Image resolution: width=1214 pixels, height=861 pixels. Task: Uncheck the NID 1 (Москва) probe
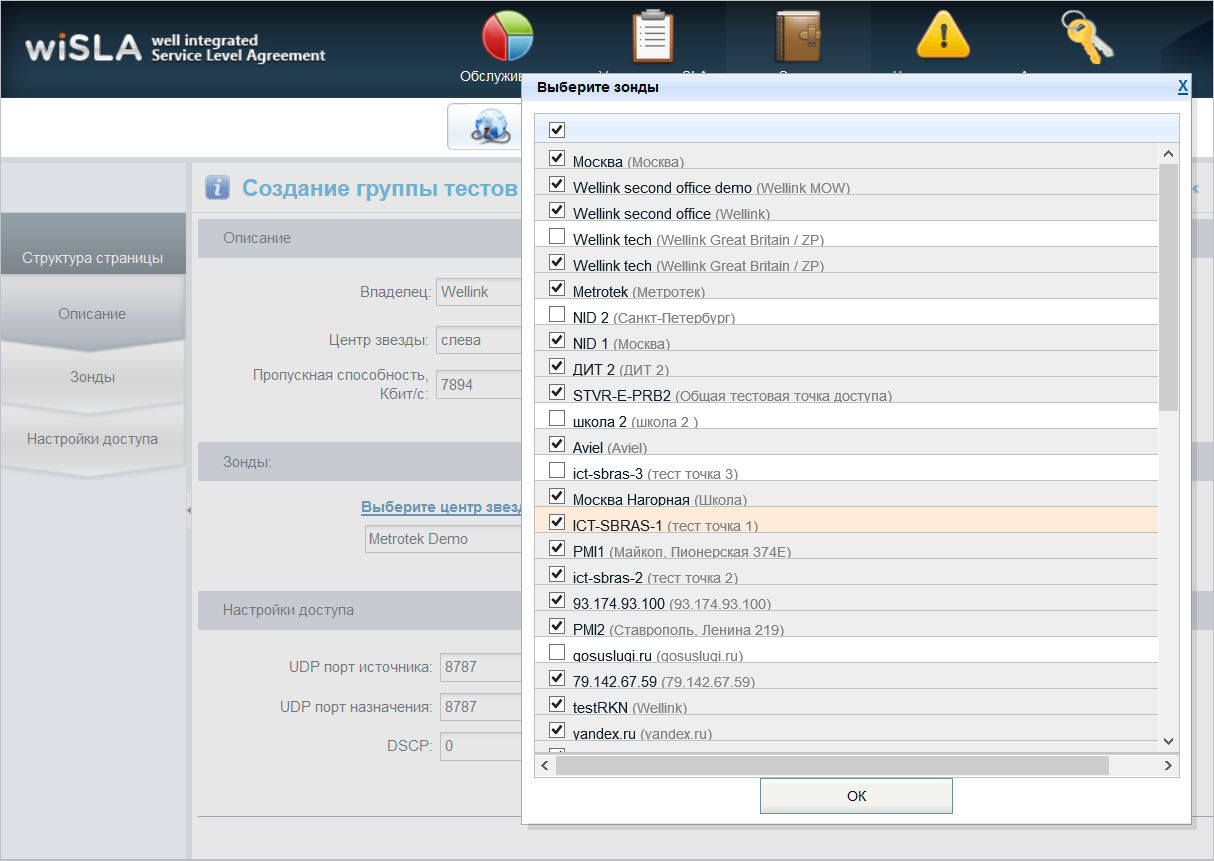[x=557, y=340]
